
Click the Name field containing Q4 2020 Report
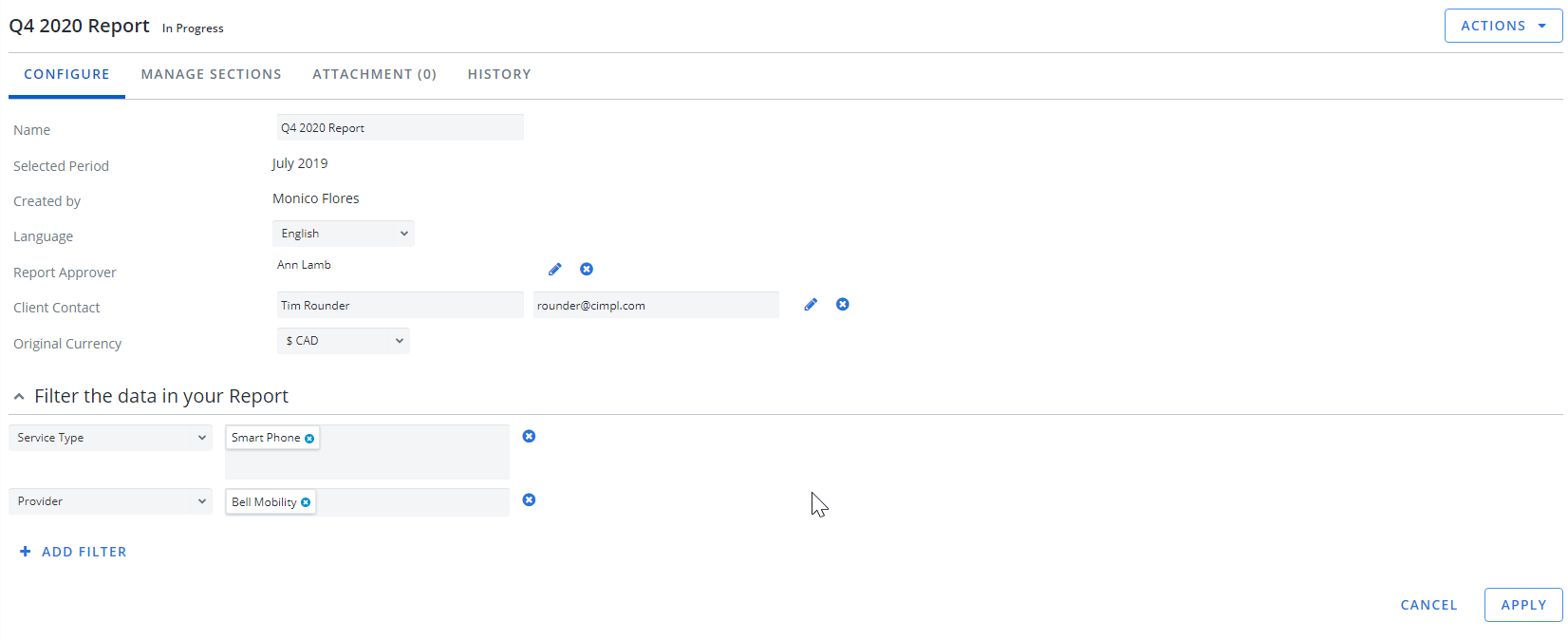[x=401, y=127]
